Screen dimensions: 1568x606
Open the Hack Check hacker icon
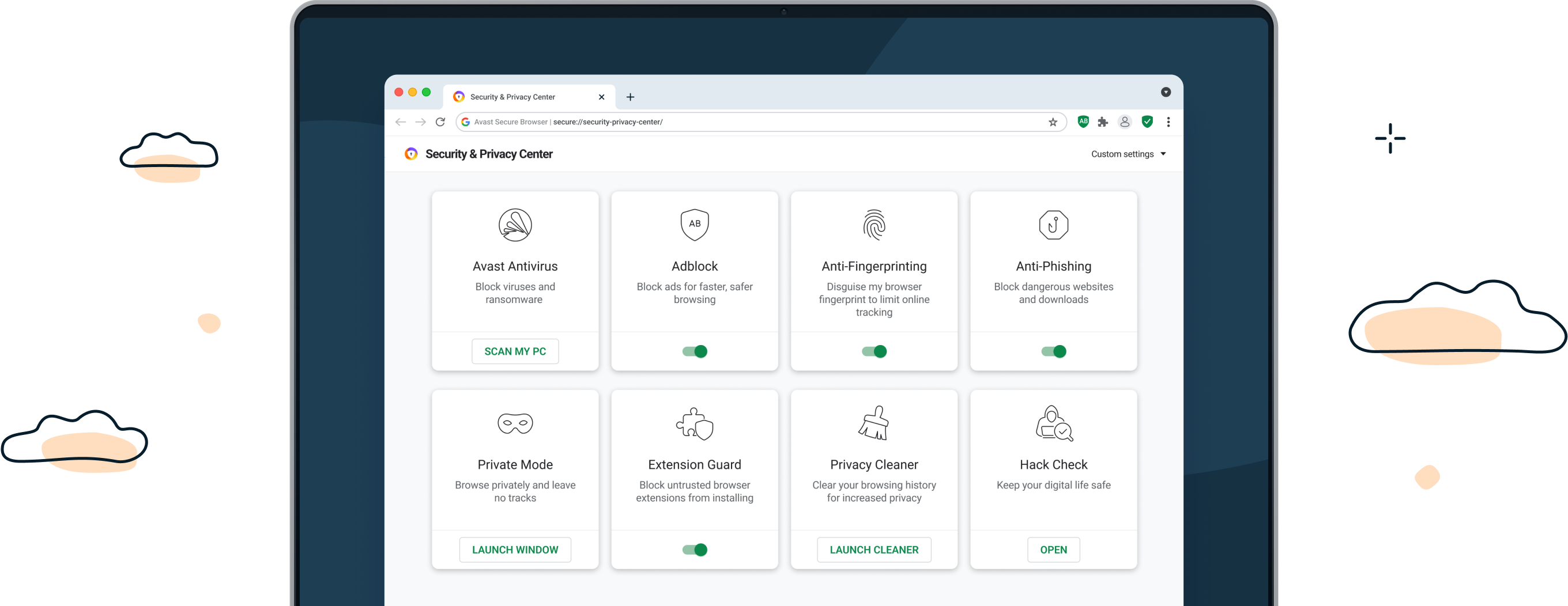pyautogui.click(x=1053, y=424)
